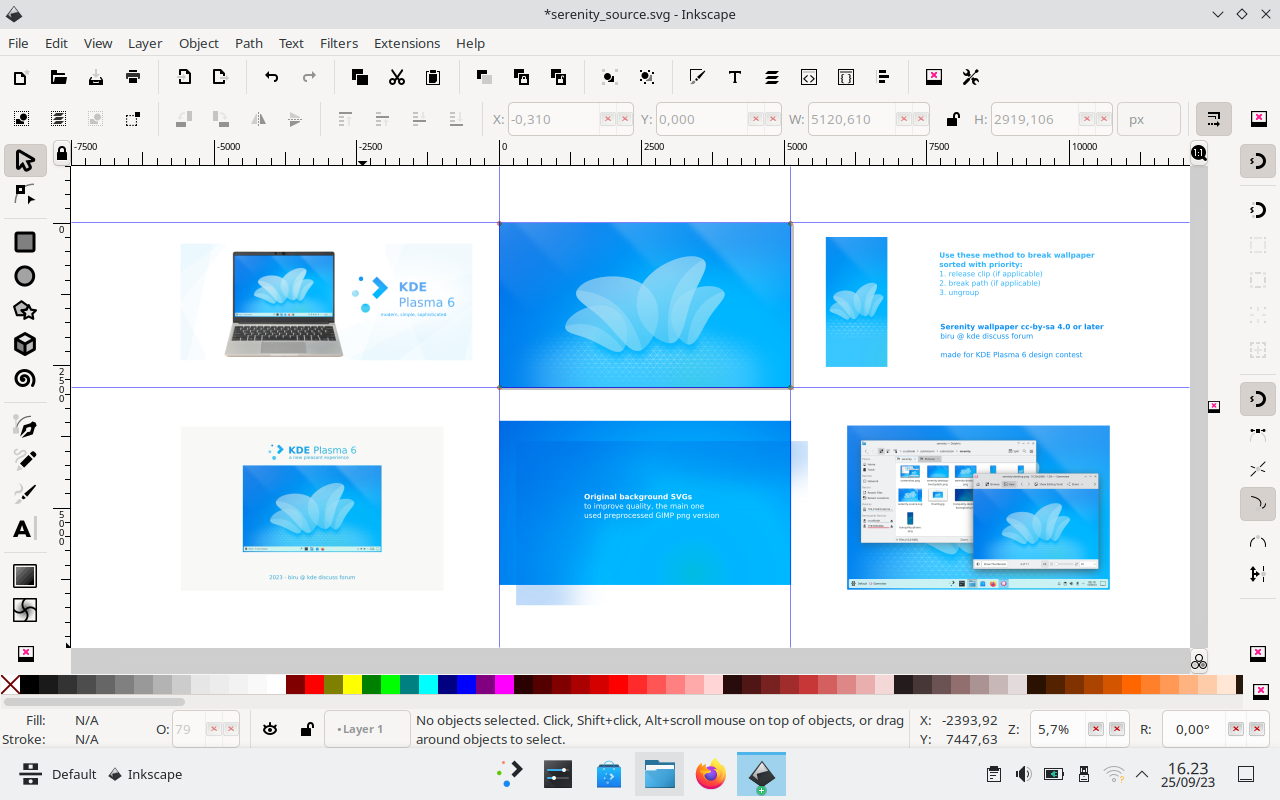This screenshot has height=800, width=1280.
Task: Select the Mesh gradient tool
Action: click(25, 609)
